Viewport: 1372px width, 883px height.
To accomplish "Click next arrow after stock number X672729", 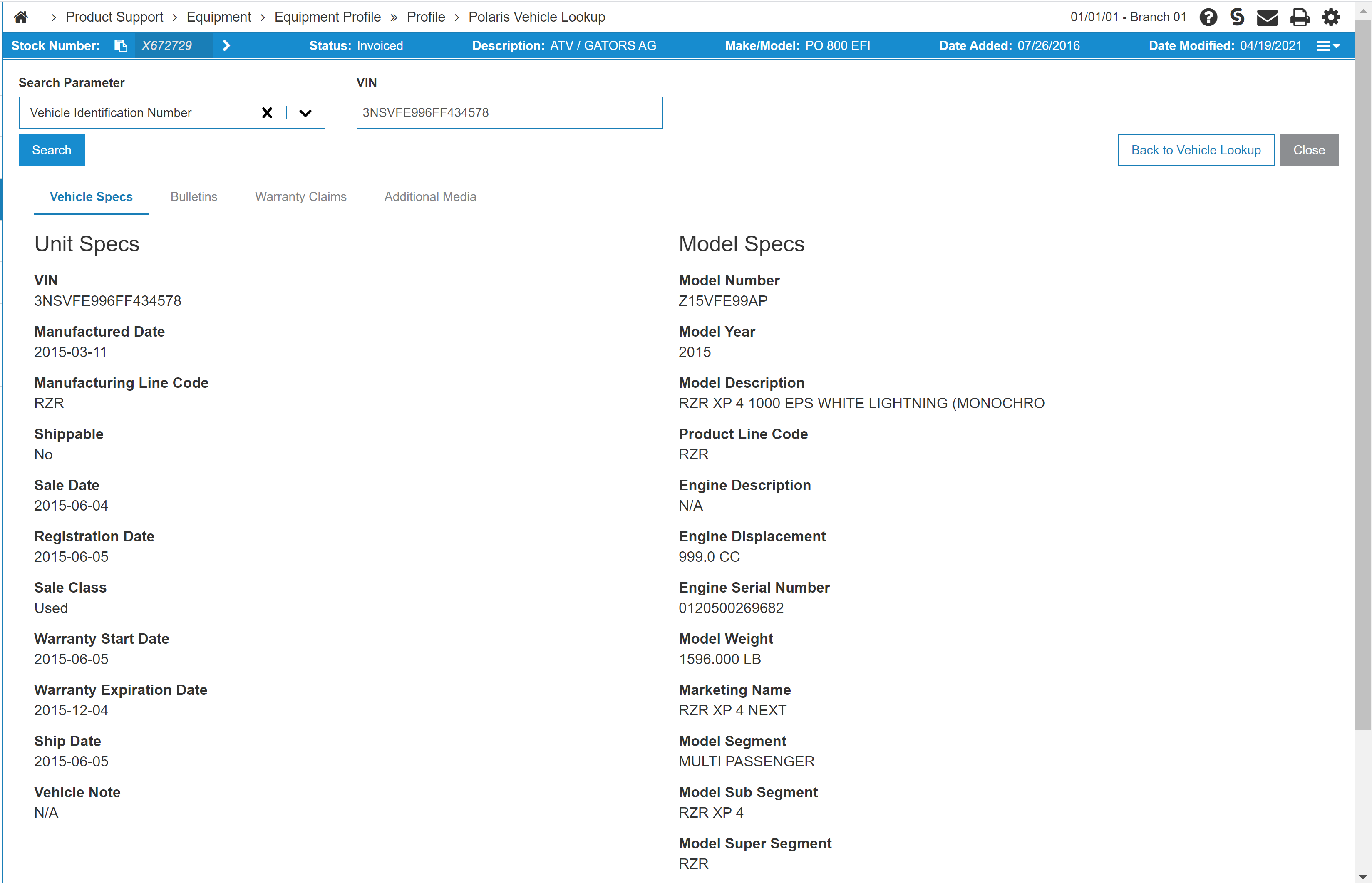I will (226, 46).
